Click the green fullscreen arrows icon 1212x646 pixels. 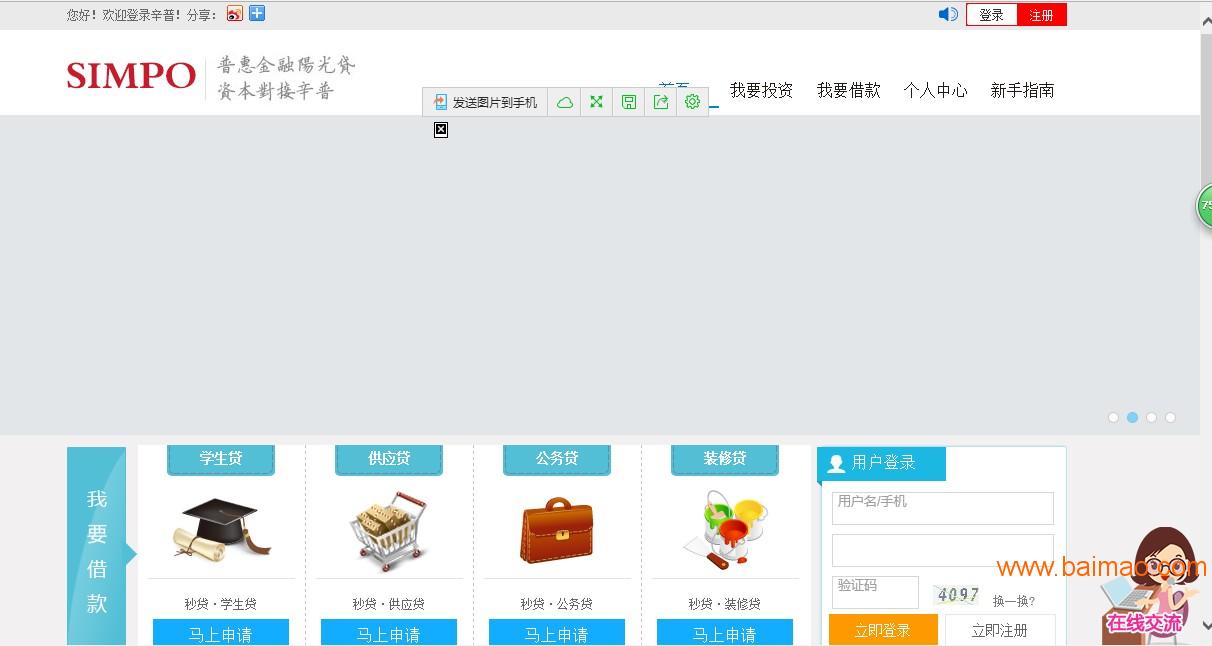pos(597,102)
